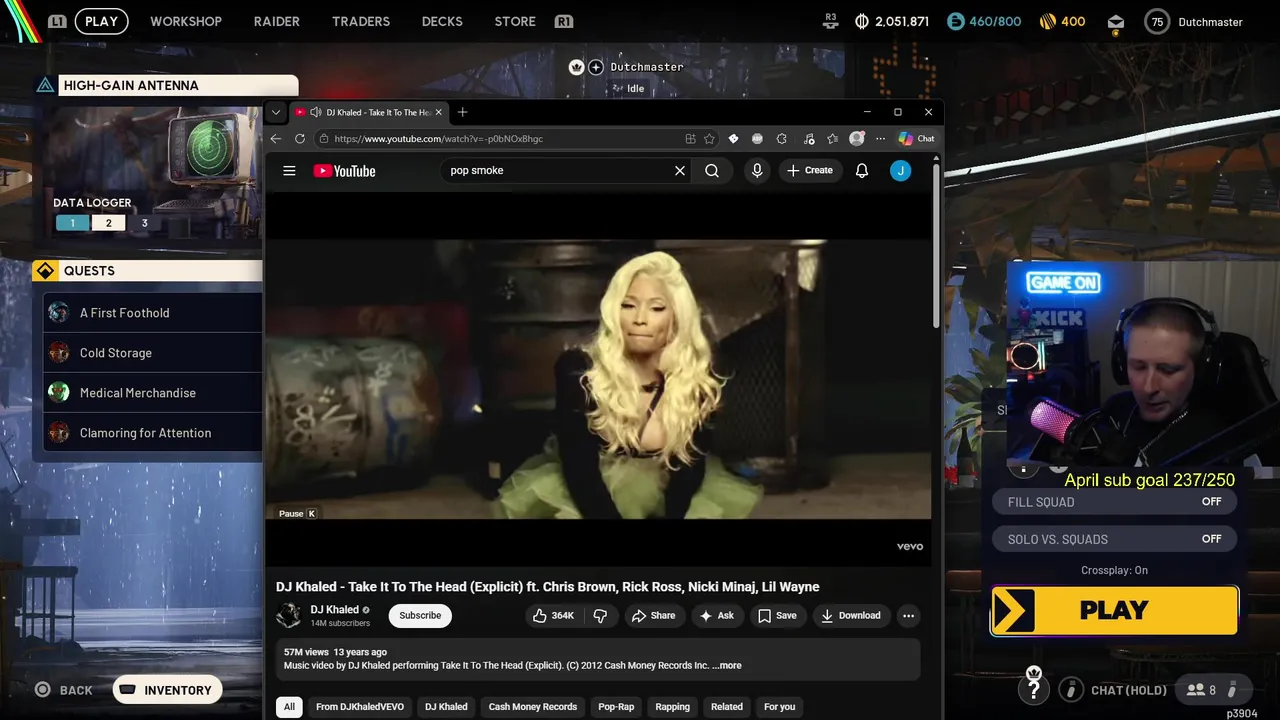The image size is (1280, 720).
Task: Subscribe to DJ Khaled channel
Action: point(420,616)
